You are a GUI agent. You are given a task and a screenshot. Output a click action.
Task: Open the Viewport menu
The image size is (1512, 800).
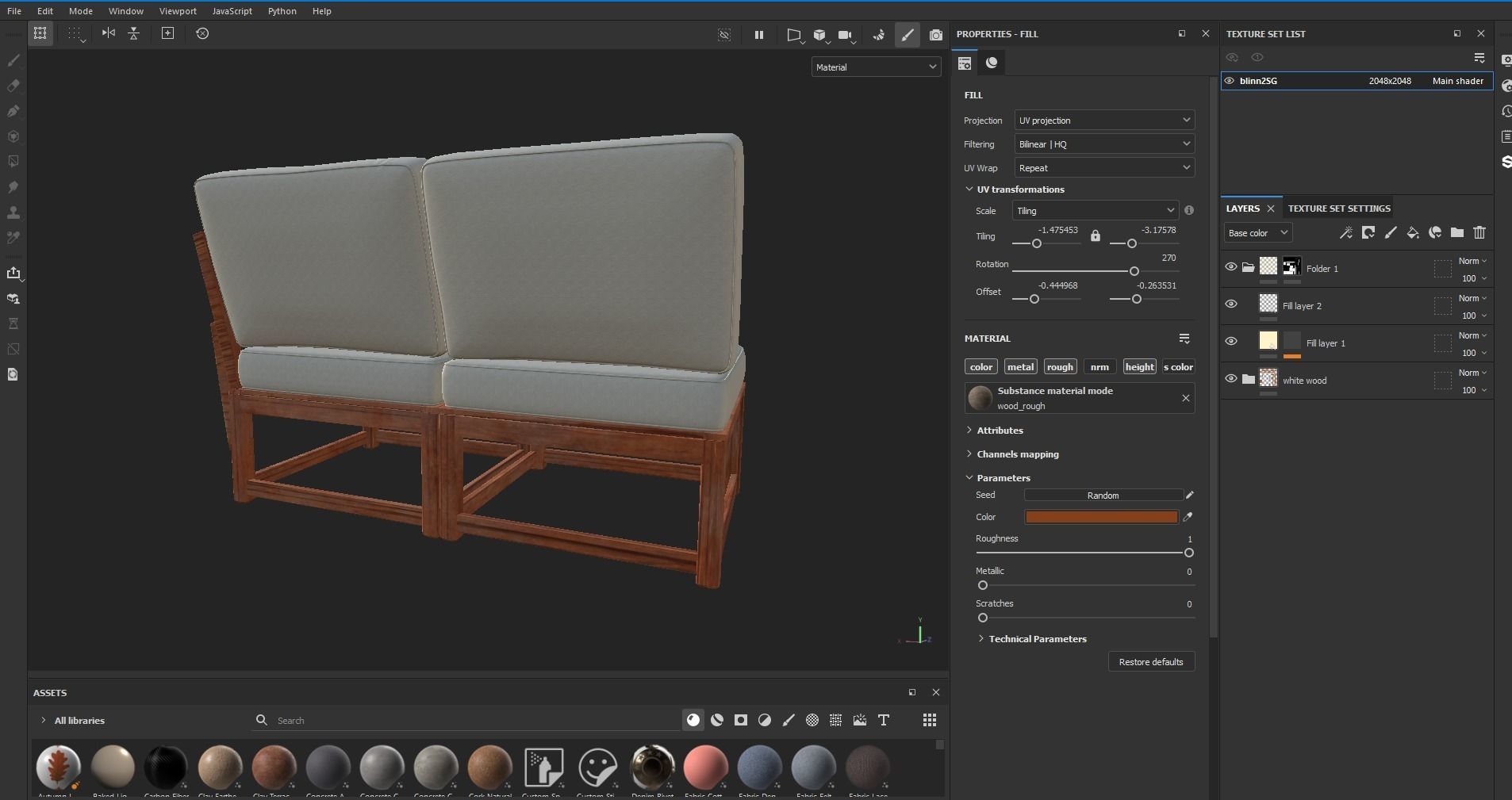pyautogui.click(x=178, y=11)
